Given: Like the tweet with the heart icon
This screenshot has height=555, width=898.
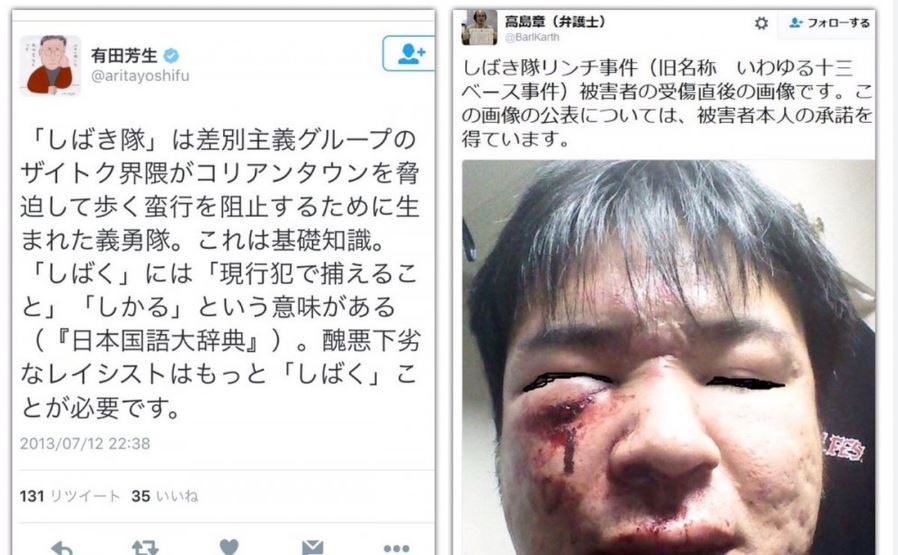Looking at the screenshot, I should (x=229, y=548).
